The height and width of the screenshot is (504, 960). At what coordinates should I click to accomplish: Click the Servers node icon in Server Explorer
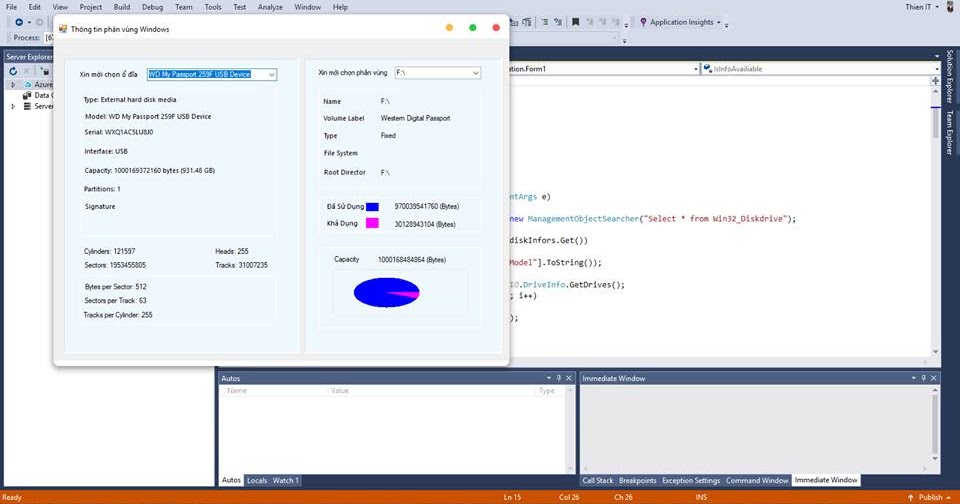tap(27, 106)
